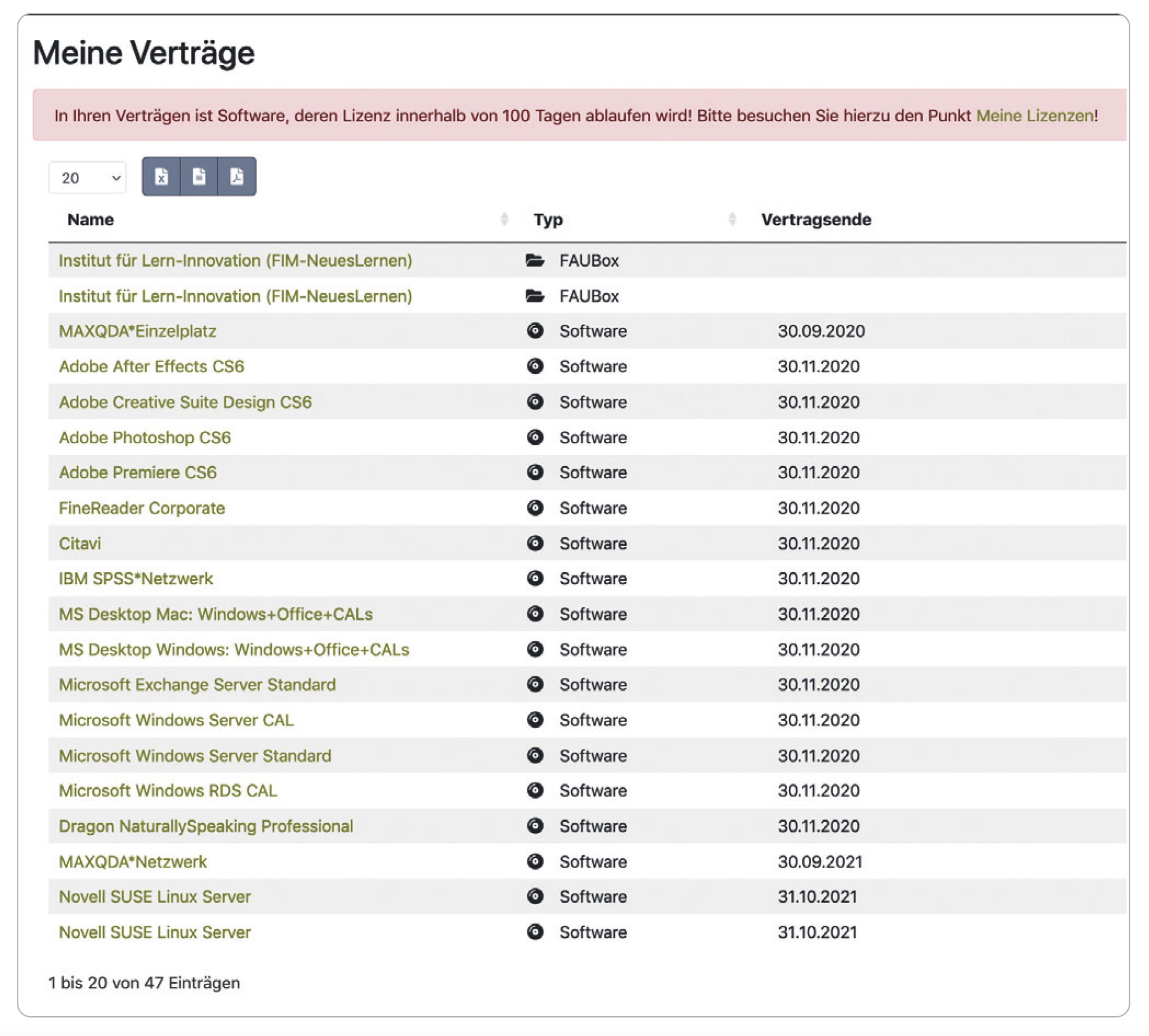Screen dimensions: 1149x1036
Task: Open the MAXQDA*Netzwerk contract link
Action: 133,862
